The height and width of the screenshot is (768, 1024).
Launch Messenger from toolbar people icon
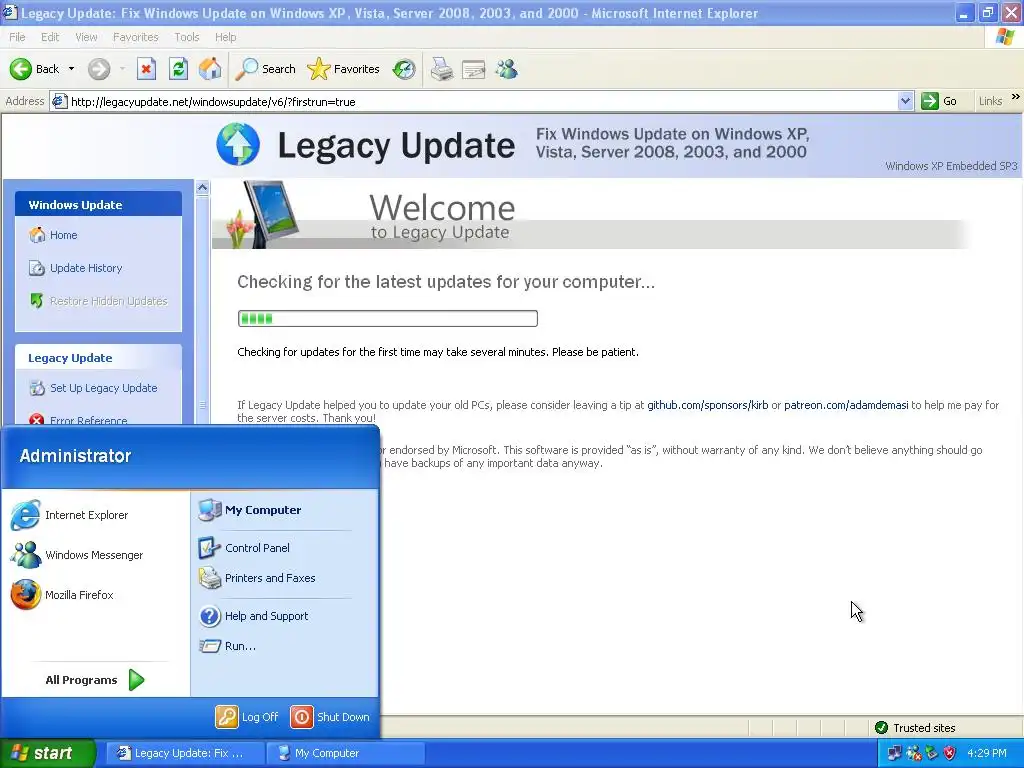[x=506, y=69]
